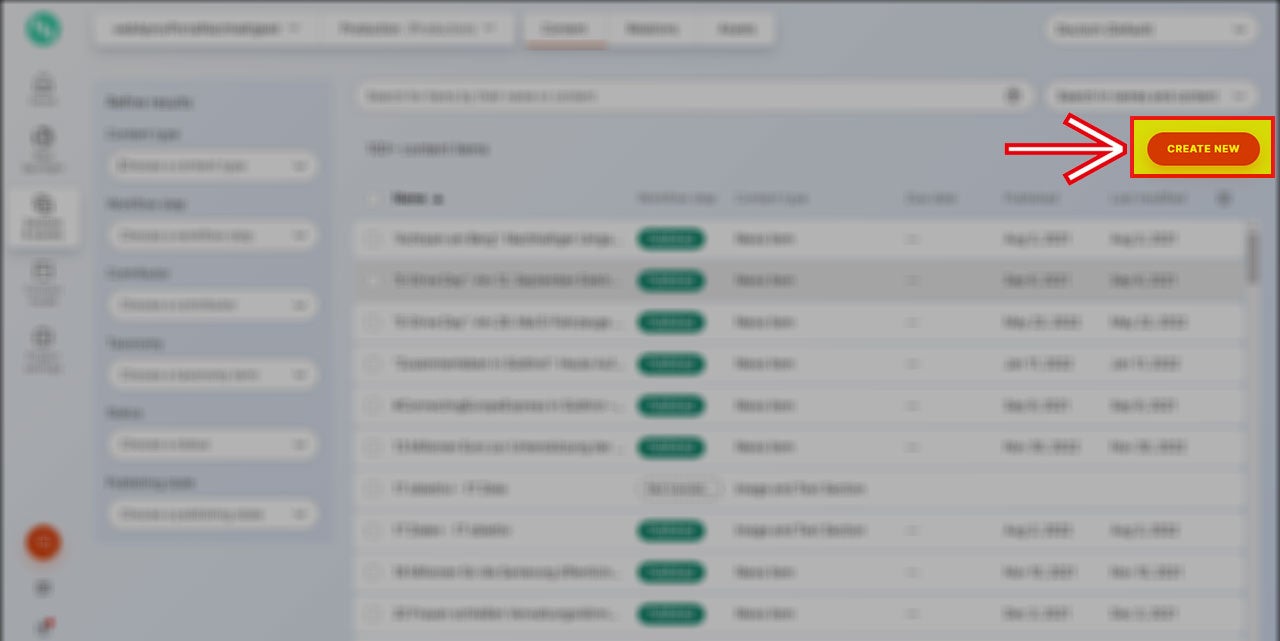Switch to the Assets tab

pos(736,30)
